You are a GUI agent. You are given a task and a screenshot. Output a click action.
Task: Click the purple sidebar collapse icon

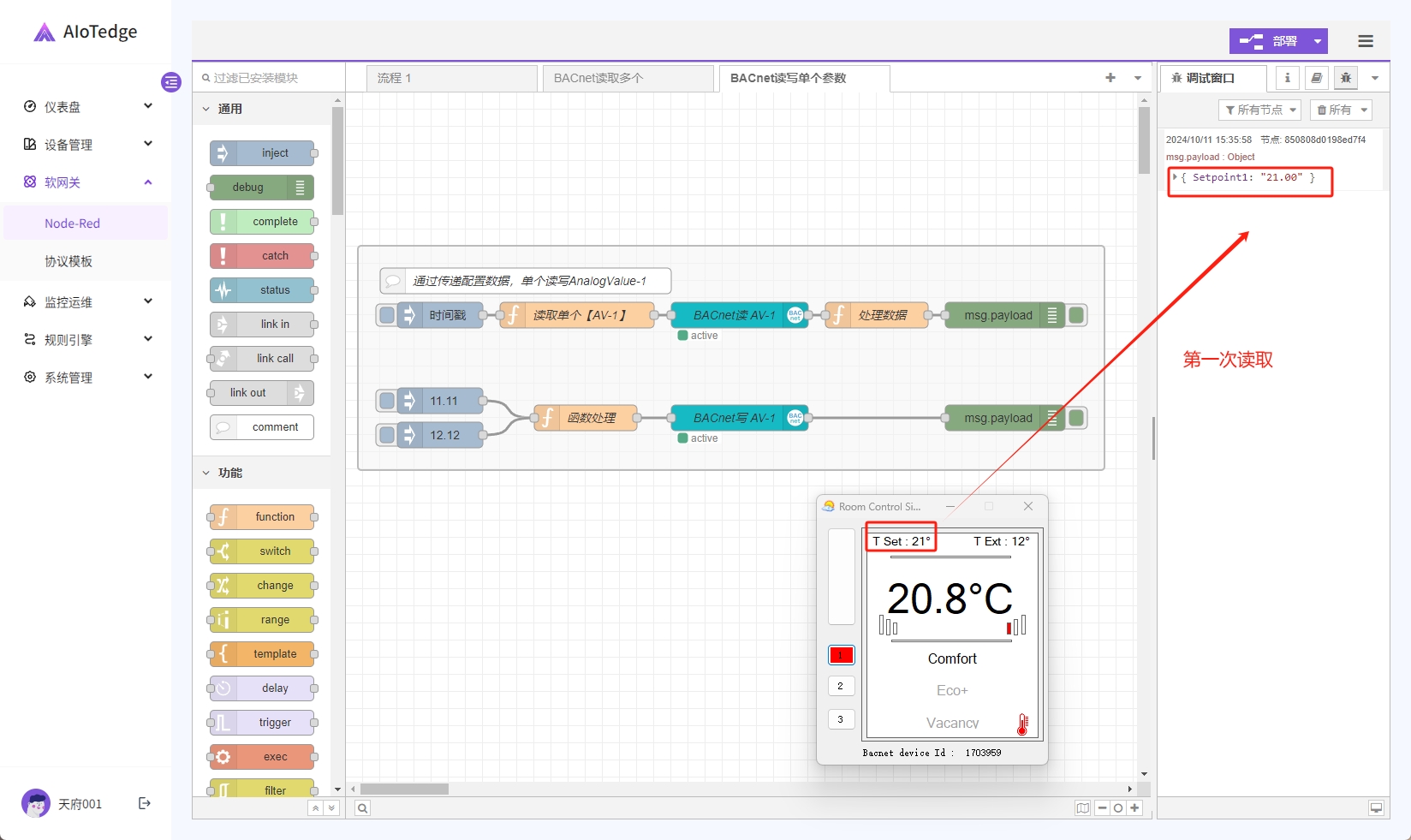click(171, 82)
